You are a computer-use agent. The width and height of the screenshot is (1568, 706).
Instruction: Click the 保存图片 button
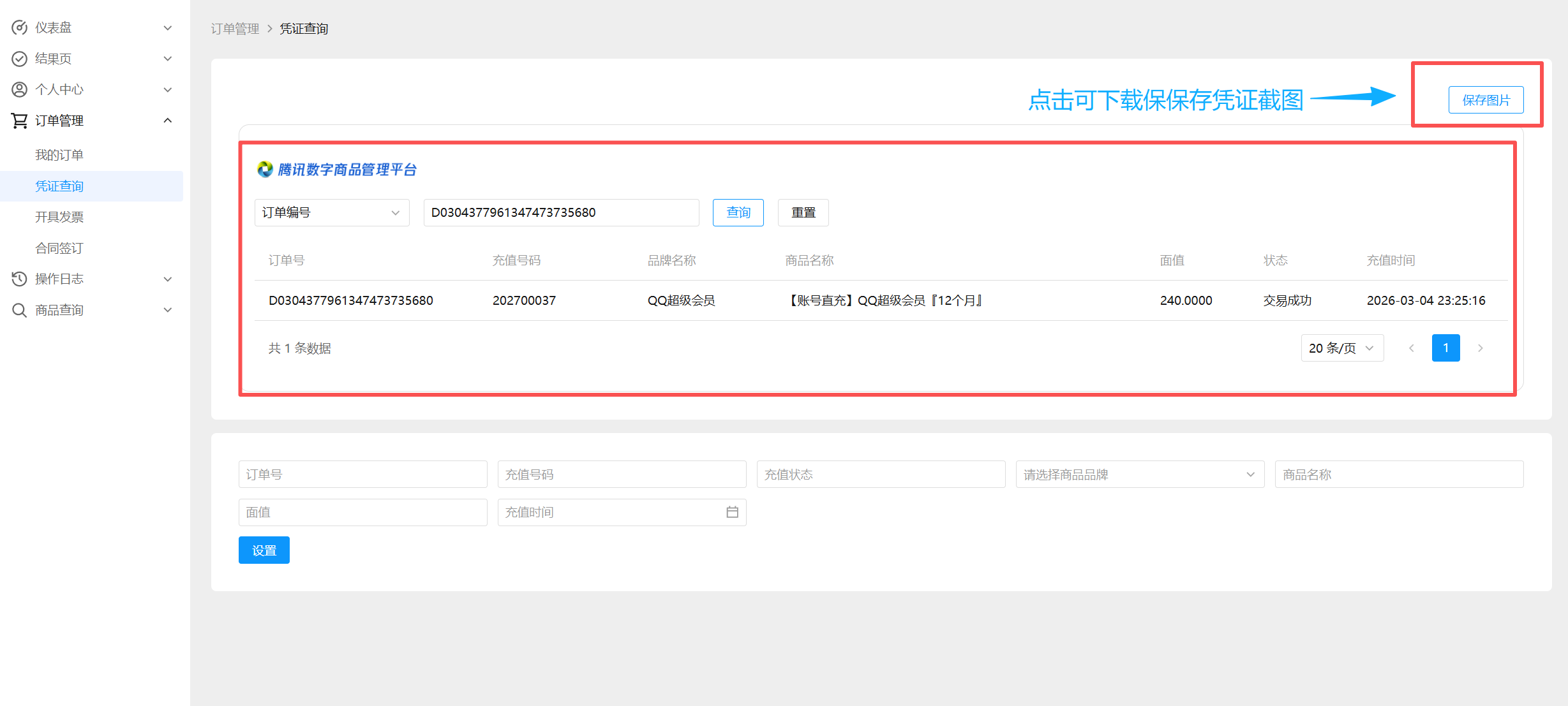[1486, 100]
